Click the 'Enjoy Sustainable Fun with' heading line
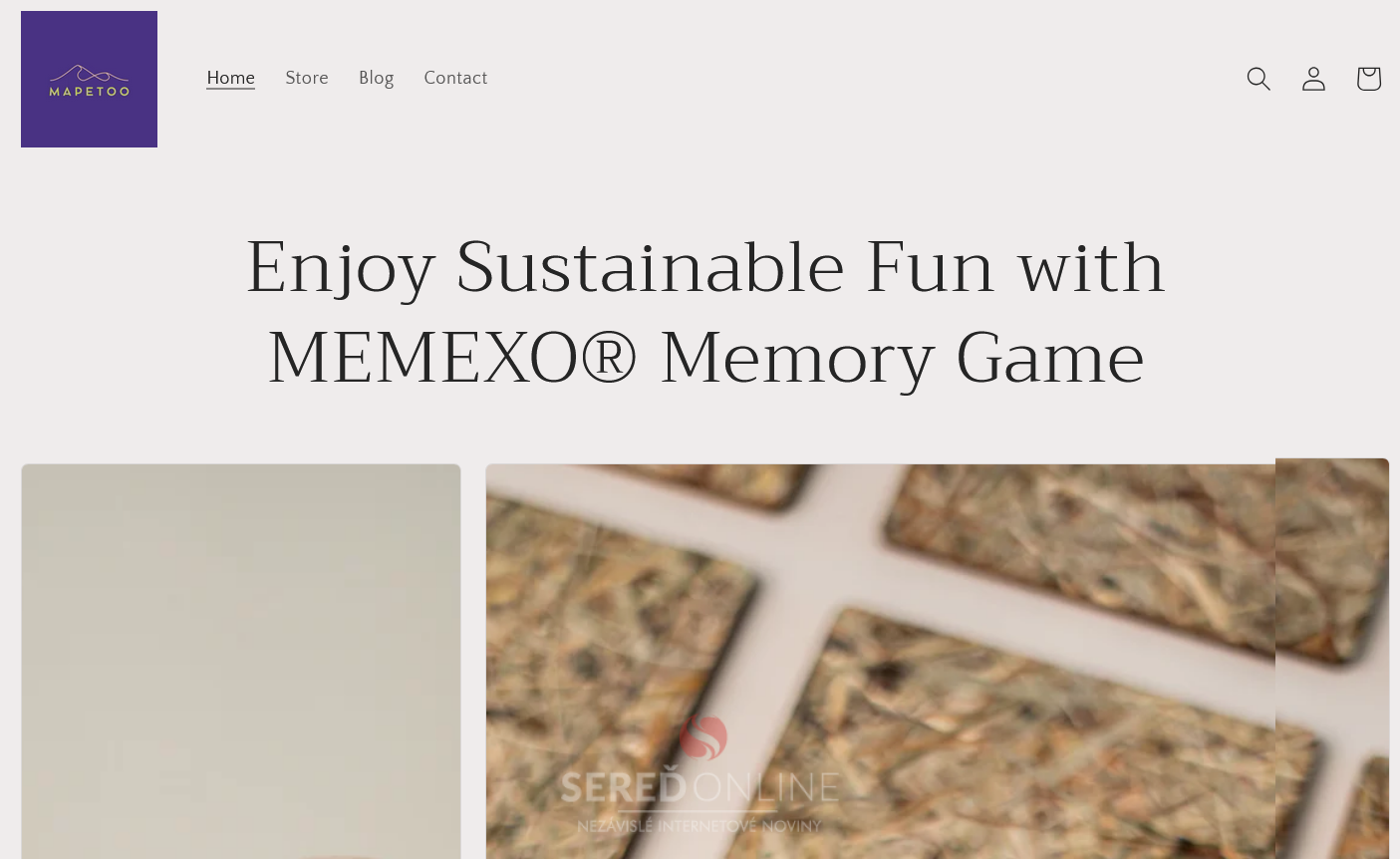1400x859 pixels. (x=705, y=267)
